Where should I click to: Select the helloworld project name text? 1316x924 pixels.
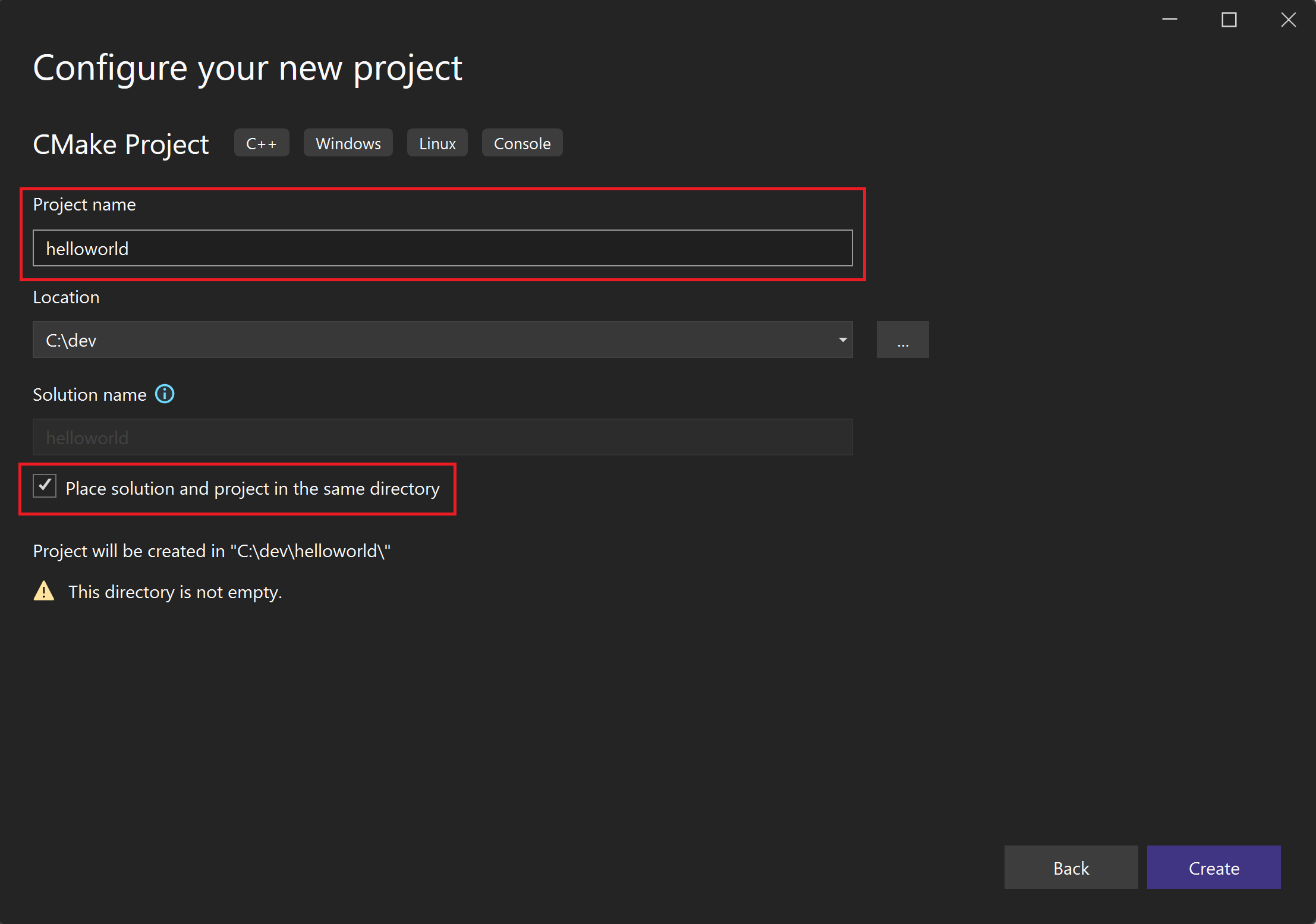click(x=87, y=249)
